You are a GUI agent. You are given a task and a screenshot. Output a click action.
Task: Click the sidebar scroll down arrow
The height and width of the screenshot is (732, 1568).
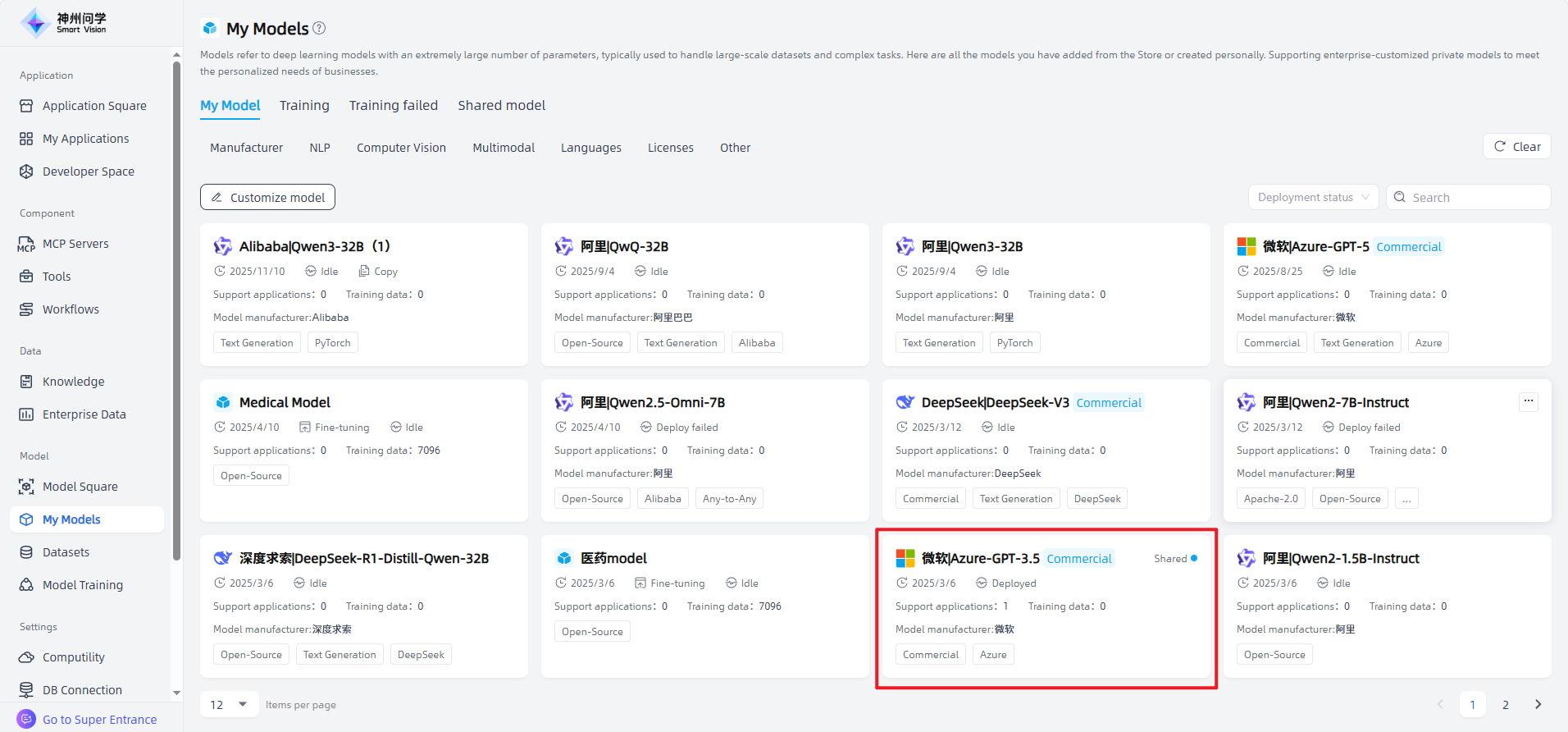[176, 693]
